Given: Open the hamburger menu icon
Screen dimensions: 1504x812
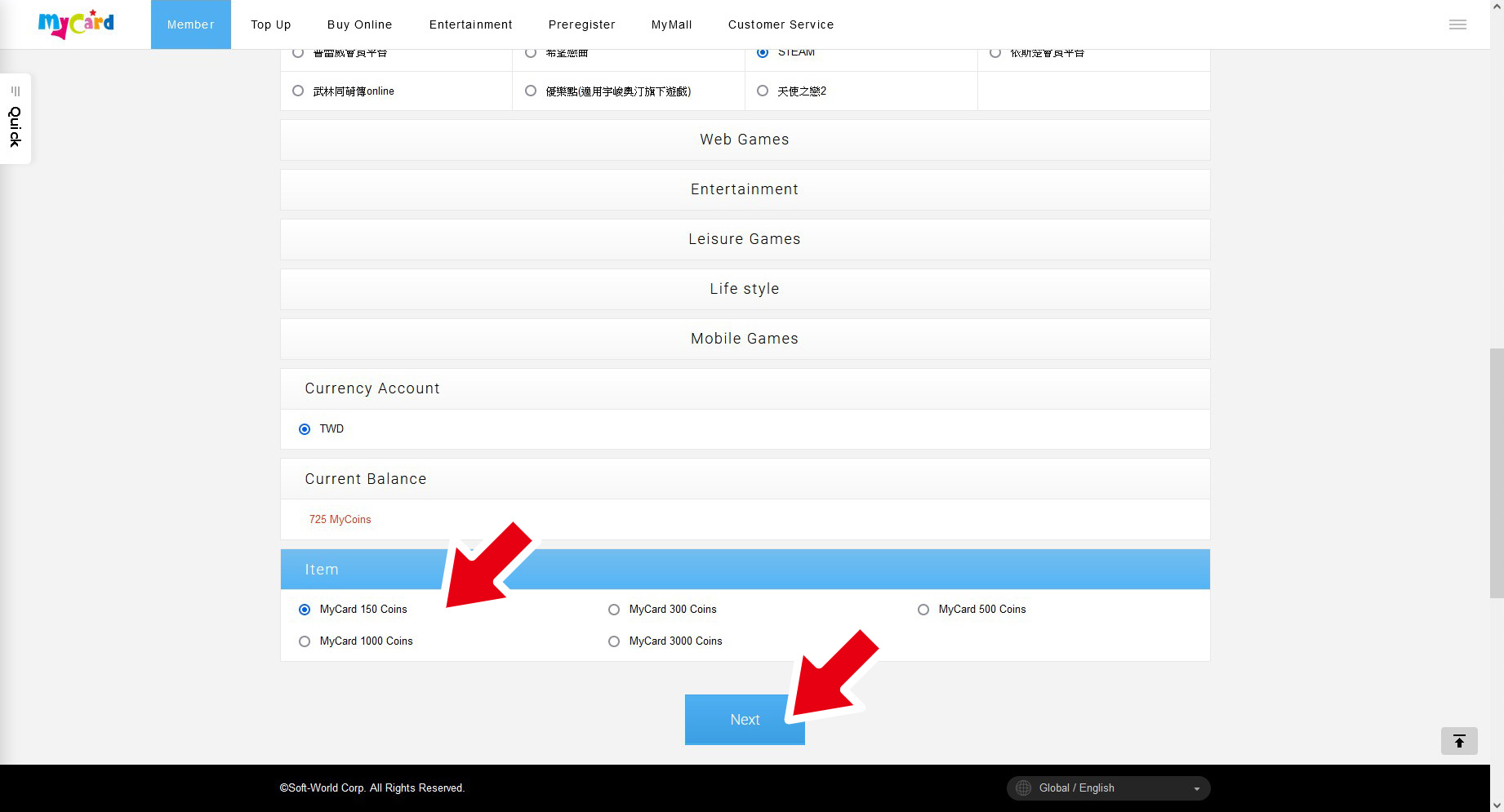Looking at the screenshot, I should coord(1457,24).
